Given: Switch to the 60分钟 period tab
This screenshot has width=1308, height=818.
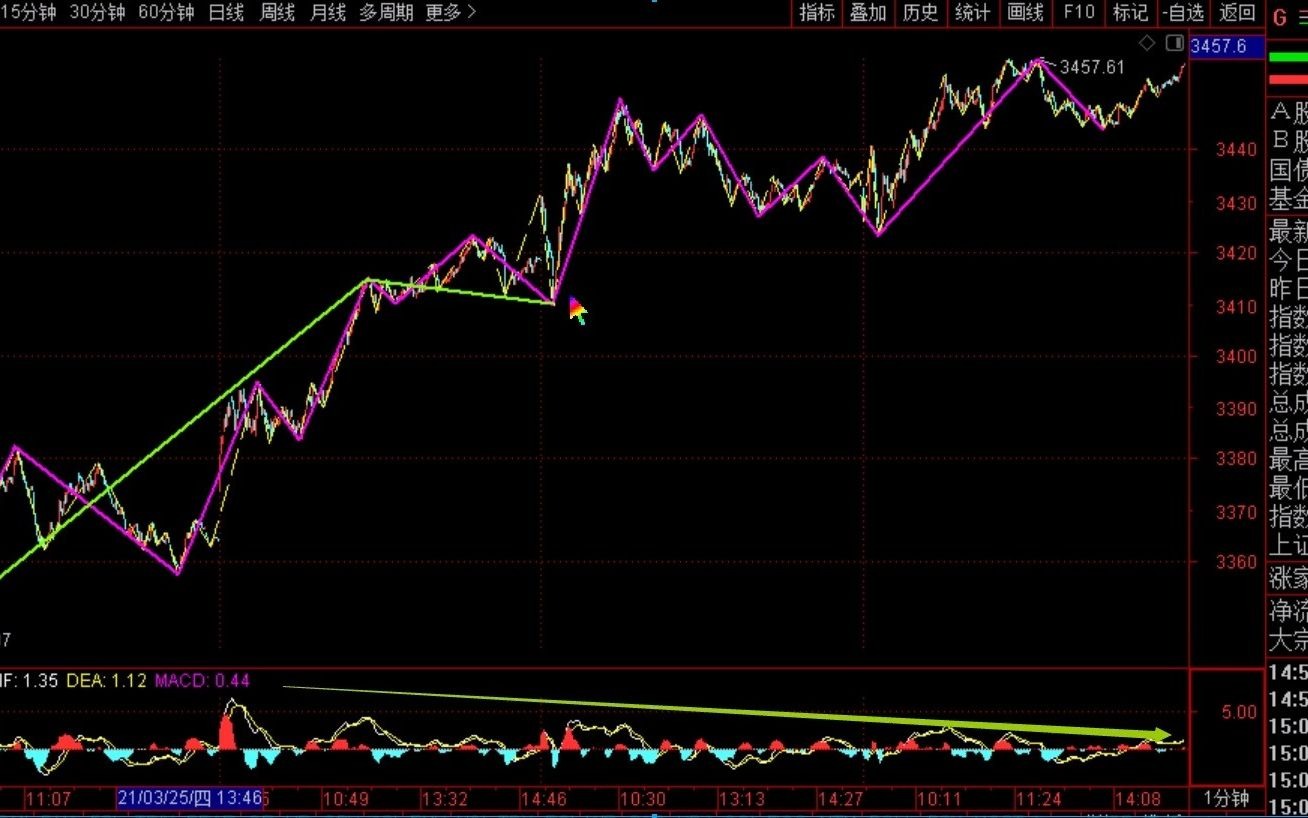Looking at the screenshot, I should [x=166, y=13].
